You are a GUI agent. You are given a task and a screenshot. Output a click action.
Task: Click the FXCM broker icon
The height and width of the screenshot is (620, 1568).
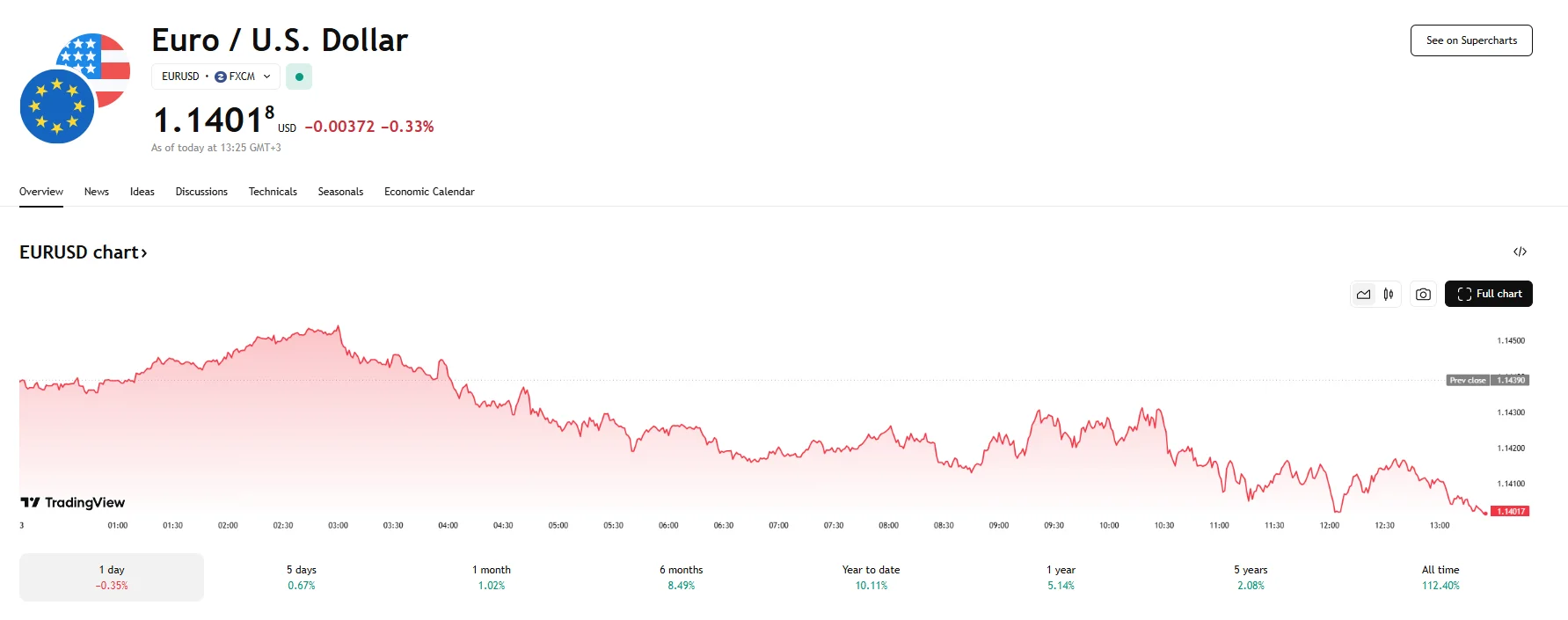[221, 77]
